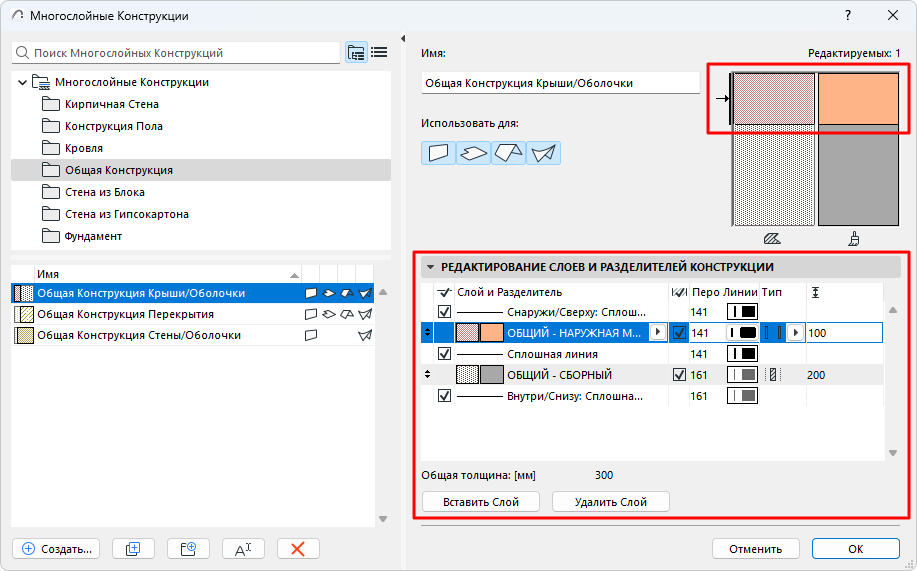The height and width of the screenshot is (571, 917).
Task: Toggle Slab usage icon under Использовать для
Action: click(x=473, y=153)
